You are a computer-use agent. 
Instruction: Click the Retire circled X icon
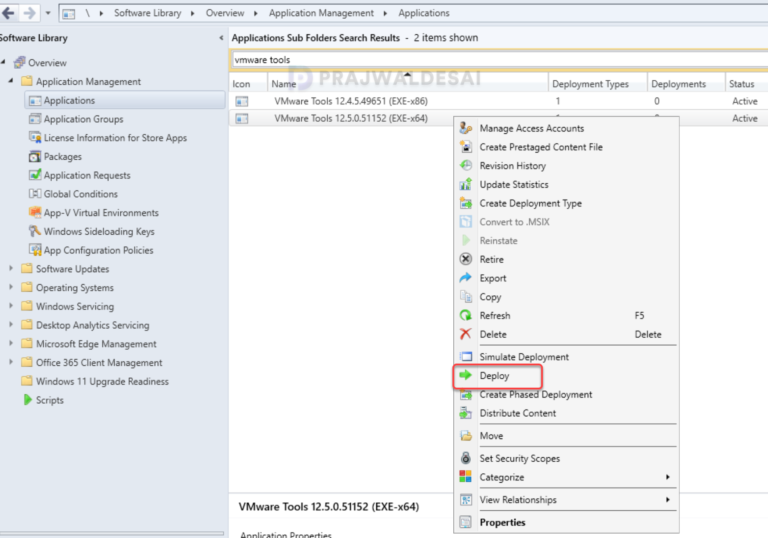(465, 259)
